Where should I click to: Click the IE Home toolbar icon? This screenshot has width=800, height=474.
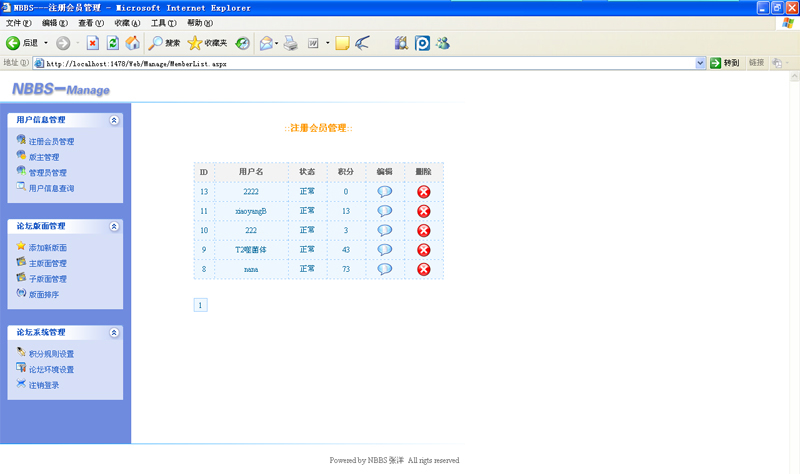tap(132, 43)
